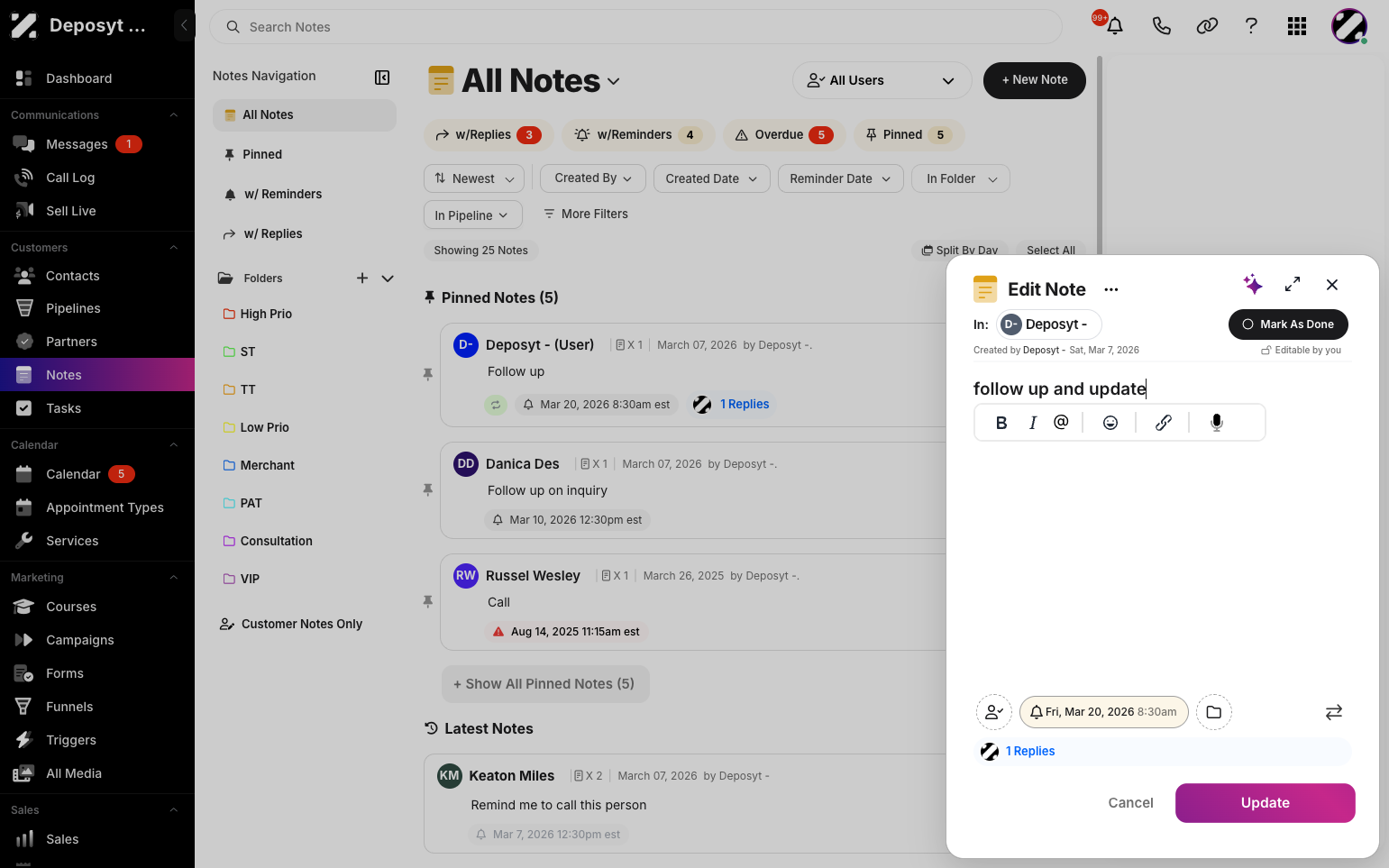Choose folder with dashed folder icon
The image size is (1389, 868).
coord(1214,712)
